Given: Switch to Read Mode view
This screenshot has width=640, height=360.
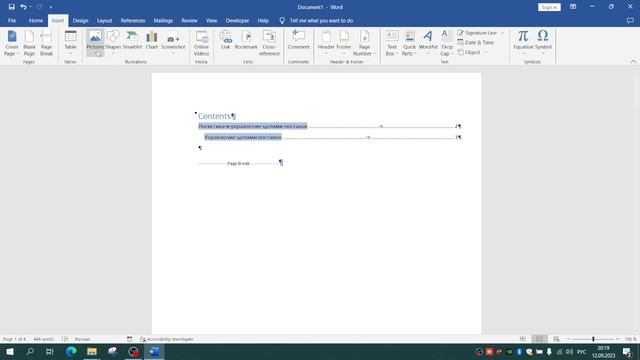Looking at the screenshot, I should [x=523, y=339].
